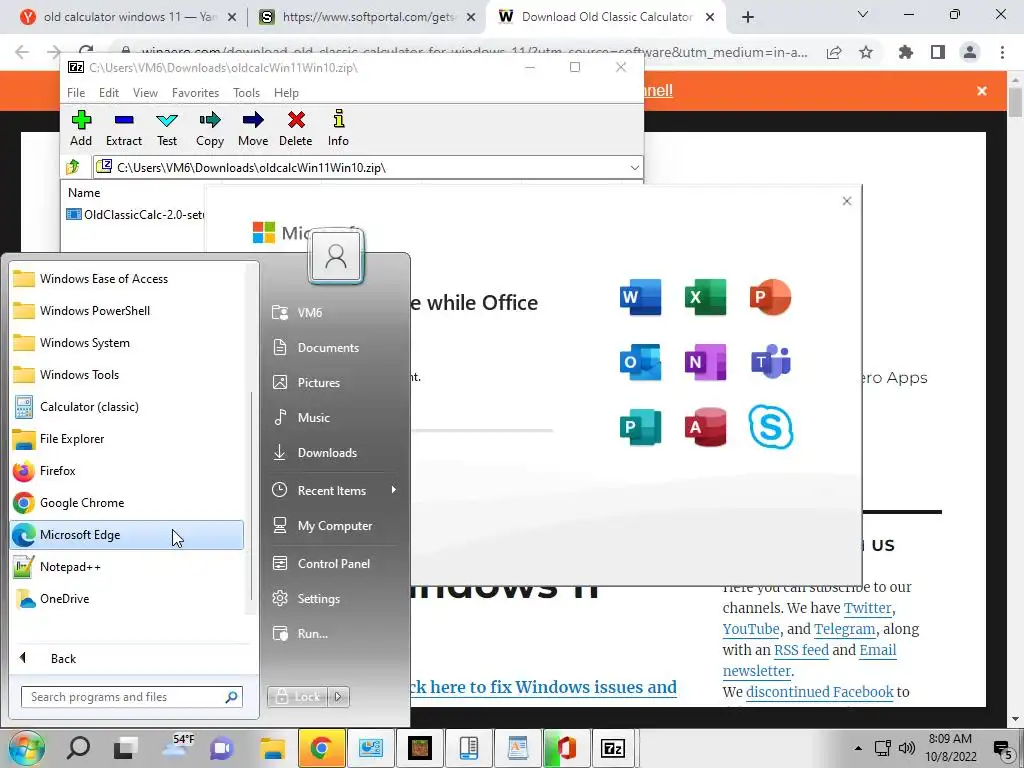Screen dimensions: 1024x768
Task: Click the Copy icon in 7-Zip toolbar
Action: tap(210, 129)
